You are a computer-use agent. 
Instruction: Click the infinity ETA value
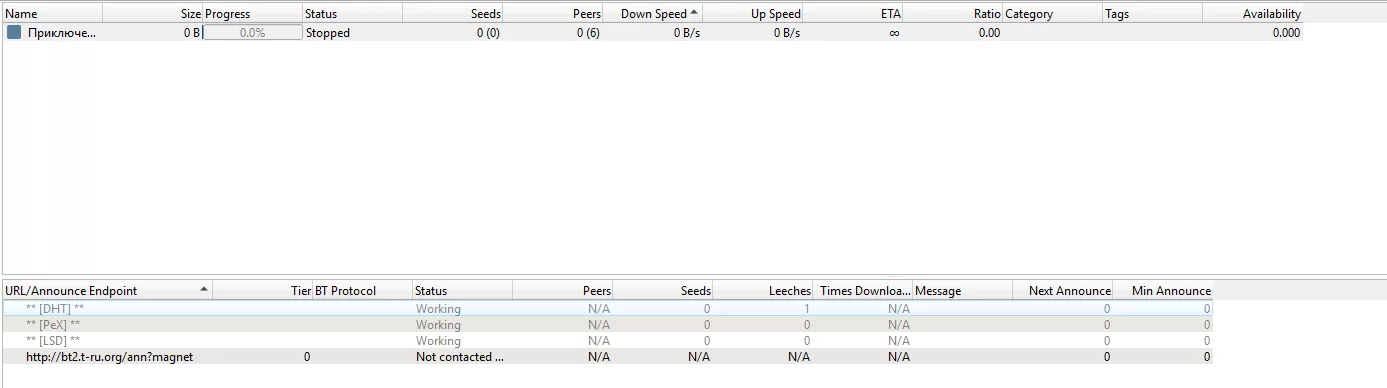pyautogui.click(x=894, y=33)
